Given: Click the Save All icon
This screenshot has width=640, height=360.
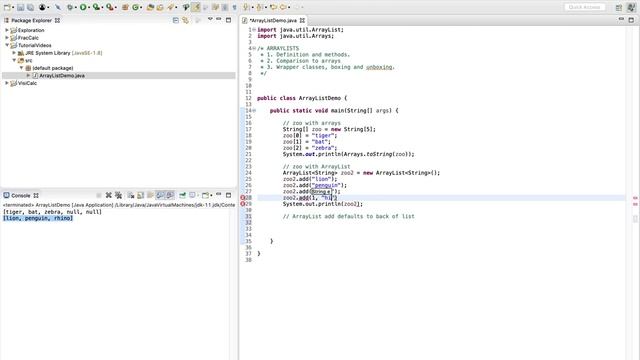Looking at the screenshot, I should [x=30, y=7].
